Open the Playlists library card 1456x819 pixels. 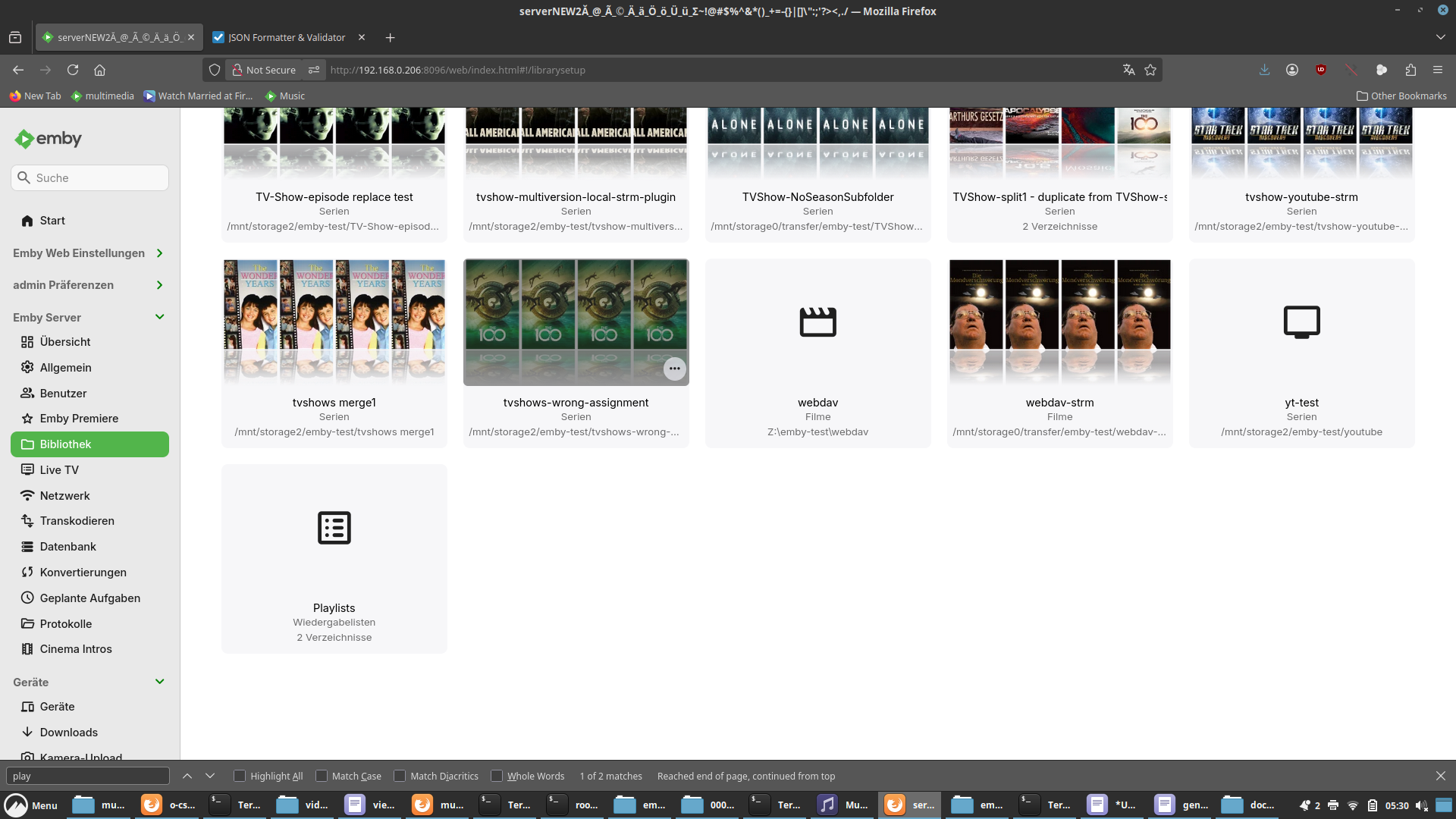(334, 559)
